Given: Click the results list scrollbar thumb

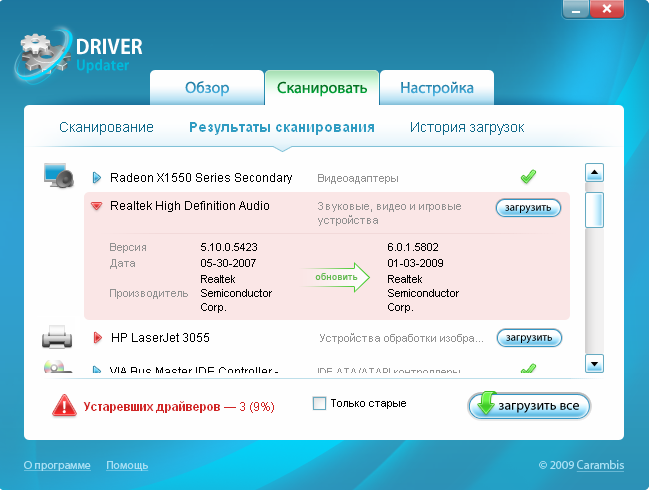Looking at the screenshot, I should (594, 210).
